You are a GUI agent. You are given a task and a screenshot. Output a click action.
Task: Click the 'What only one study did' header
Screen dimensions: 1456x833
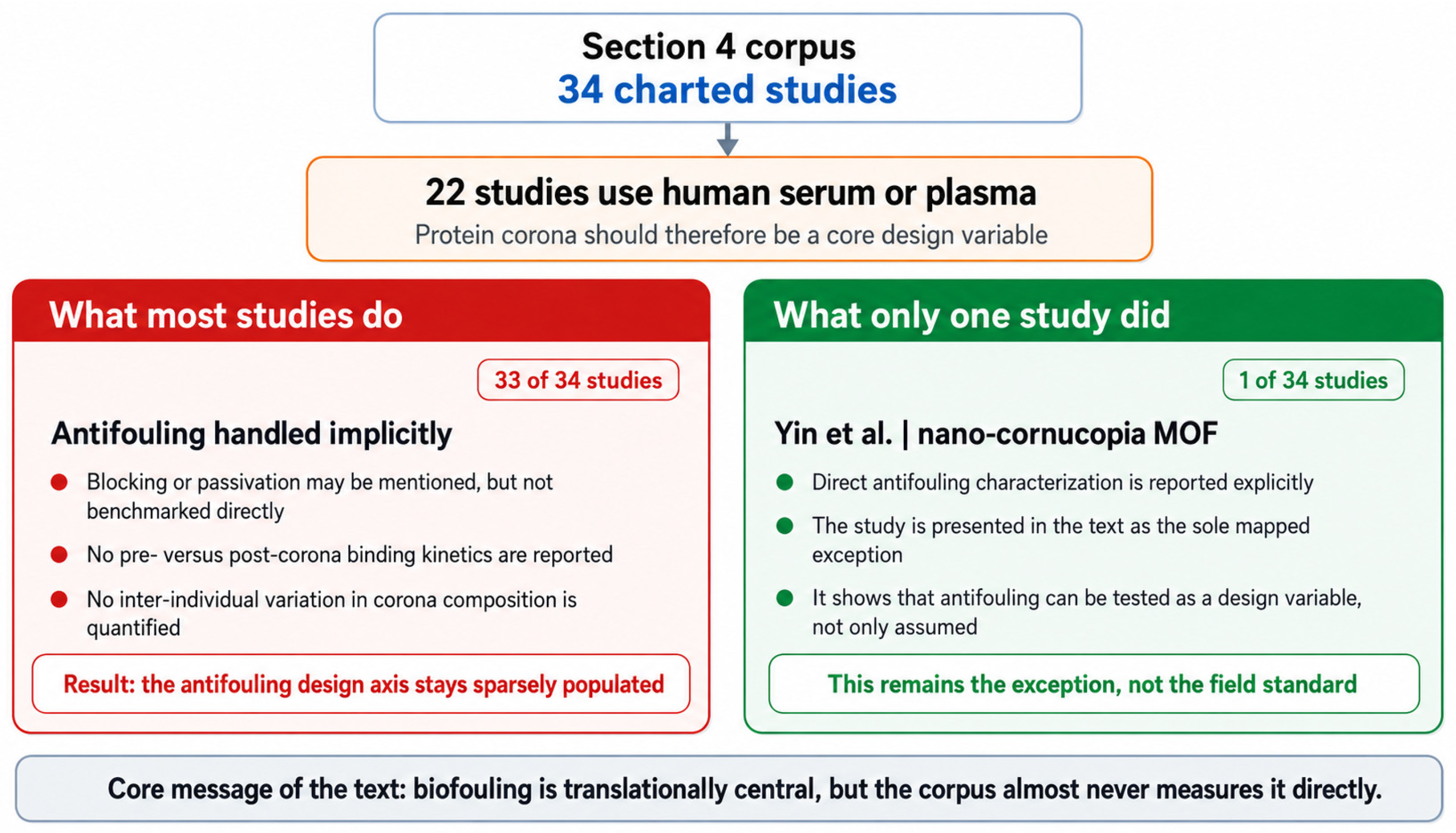(1094, 312)
